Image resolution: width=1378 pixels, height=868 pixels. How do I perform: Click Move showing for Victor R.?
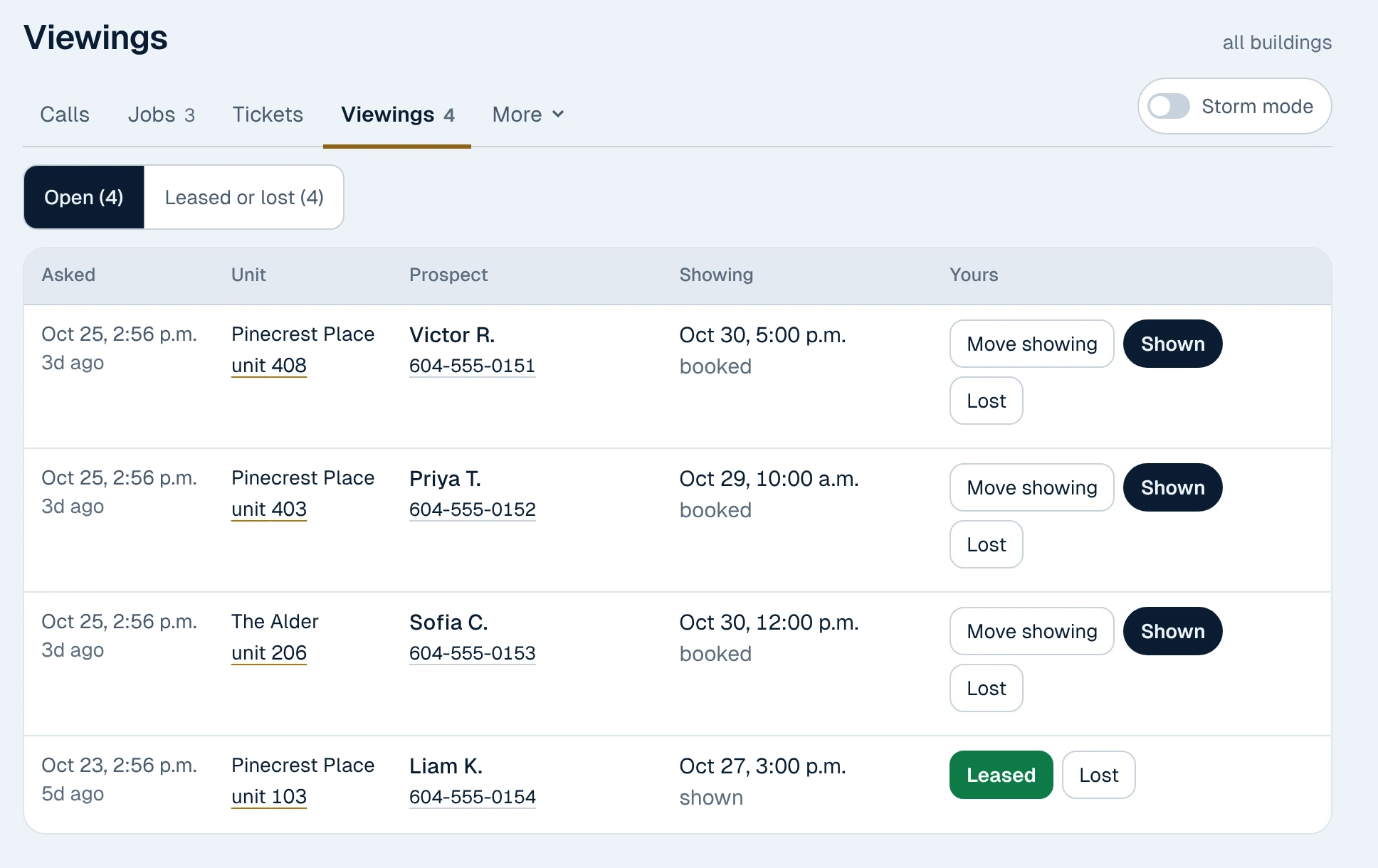[x=1032, y=344]
